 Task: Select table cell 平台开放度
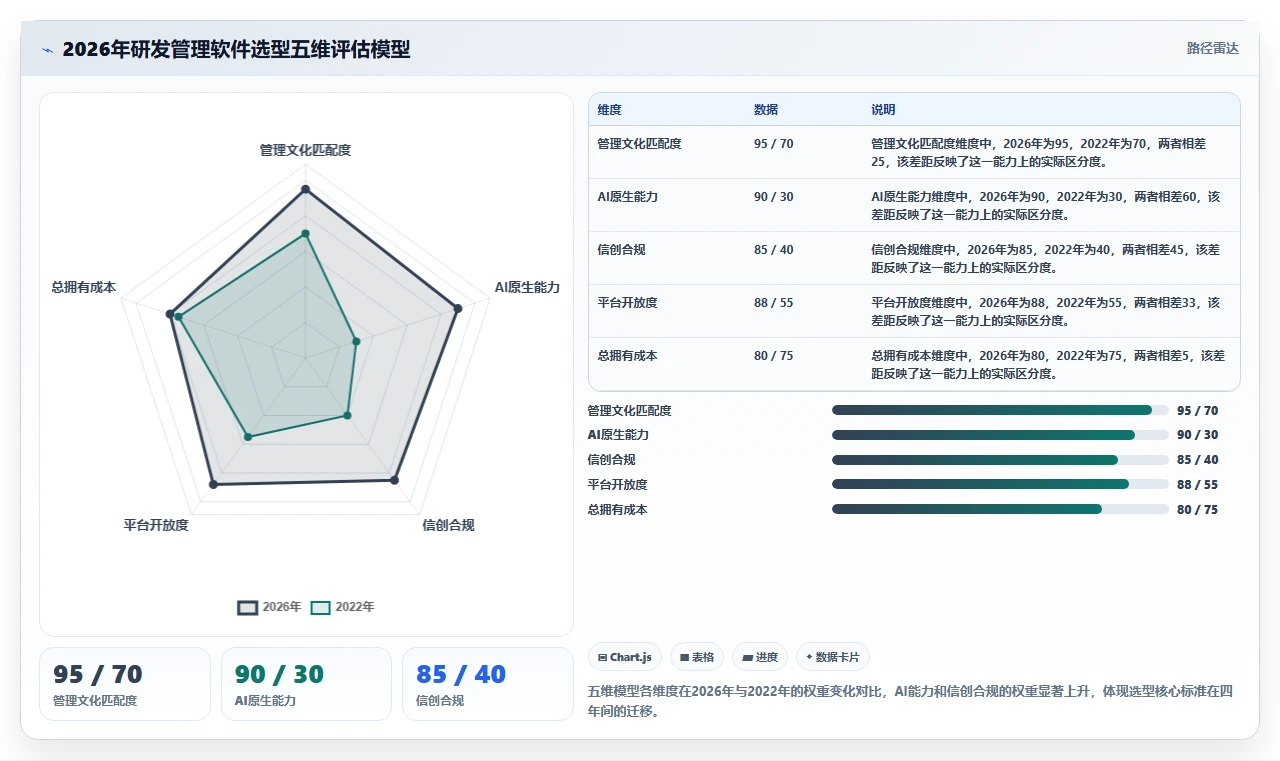(628, 303)
